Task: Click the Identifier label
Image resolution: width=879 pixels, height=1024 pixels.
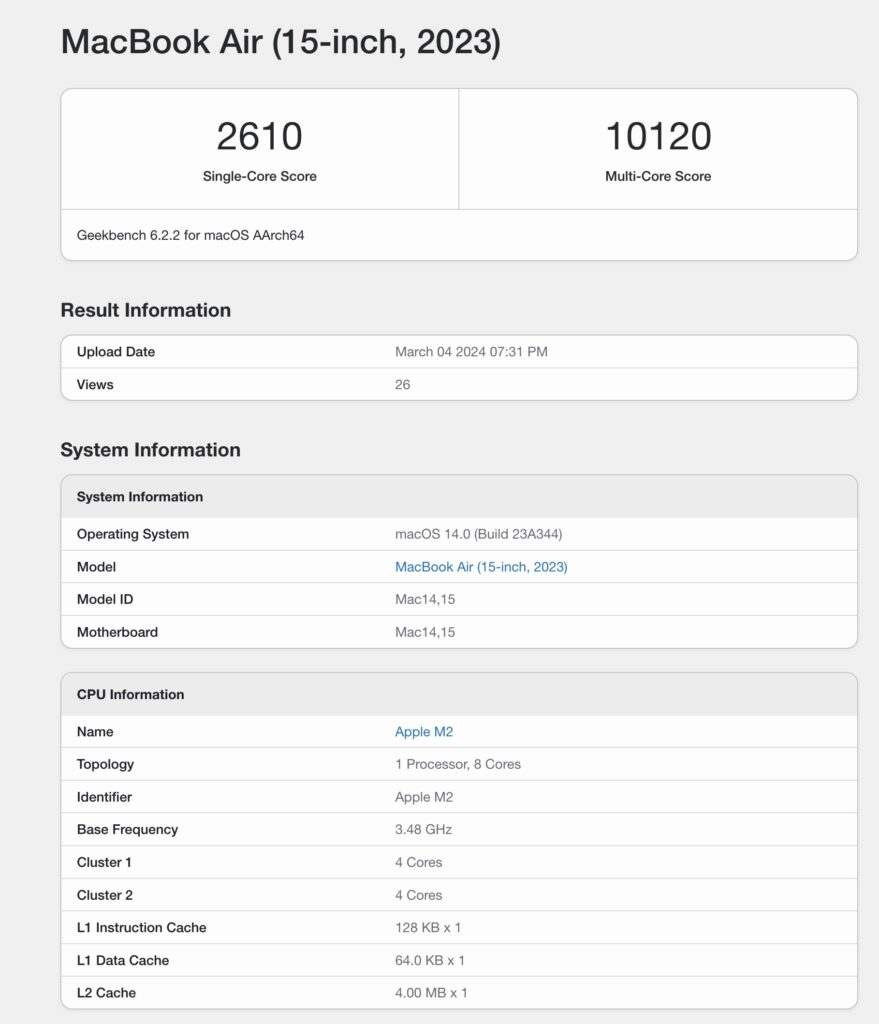Action: (x=104, y=797)
